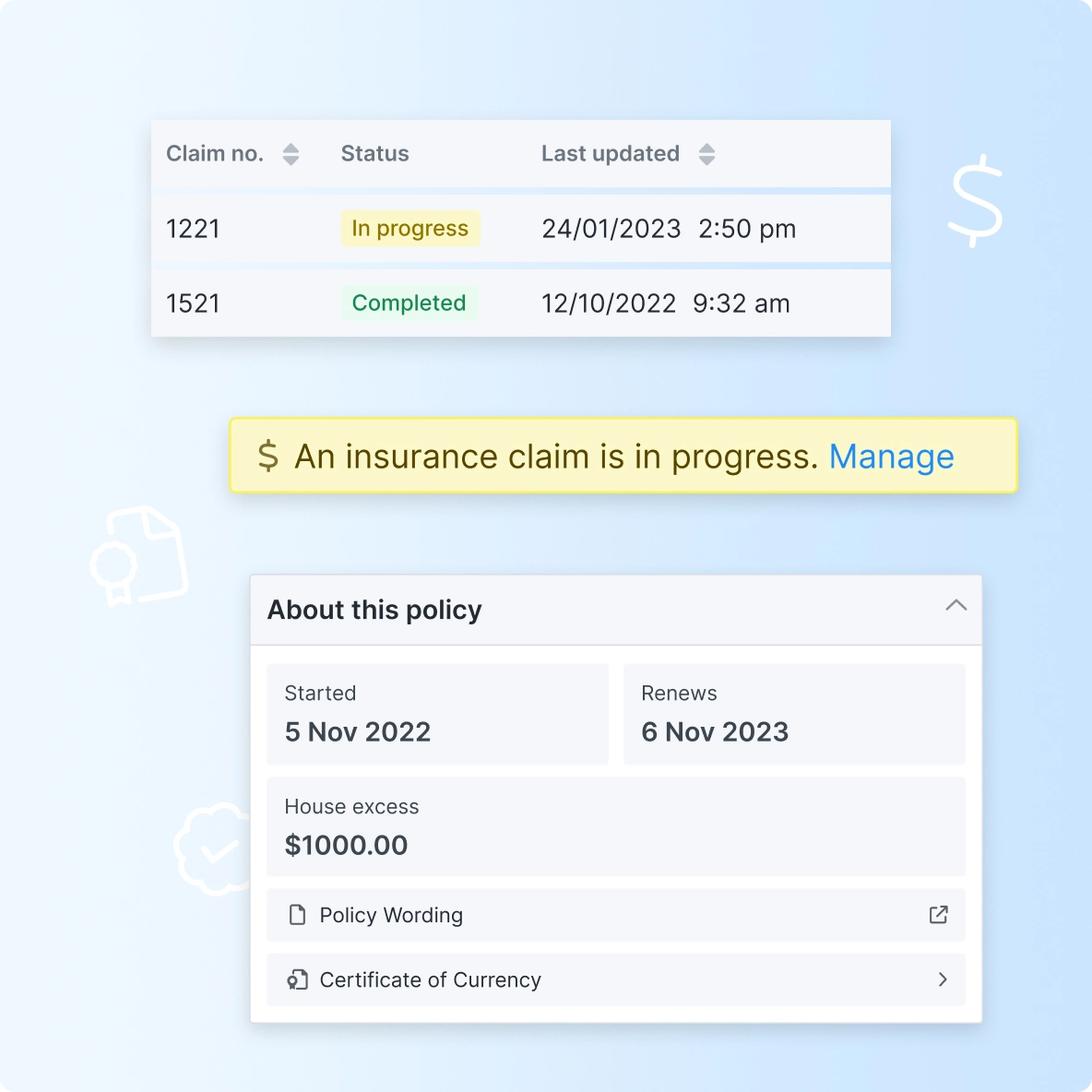Click the large white dollar sign decoration
The image size is (1092, 1092).
point(976,200)
